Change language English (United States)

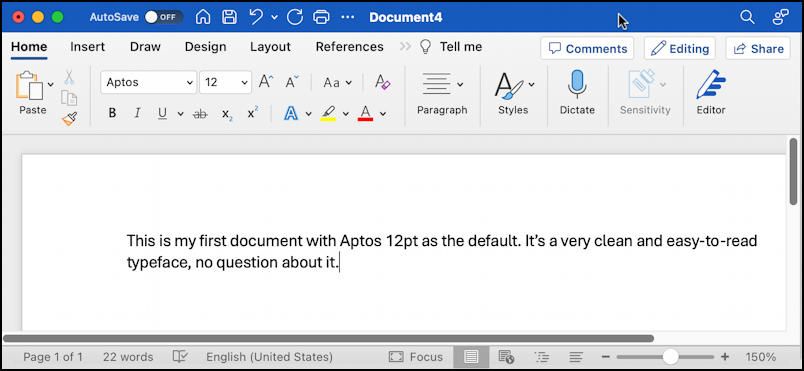click(x=269, y=357)
